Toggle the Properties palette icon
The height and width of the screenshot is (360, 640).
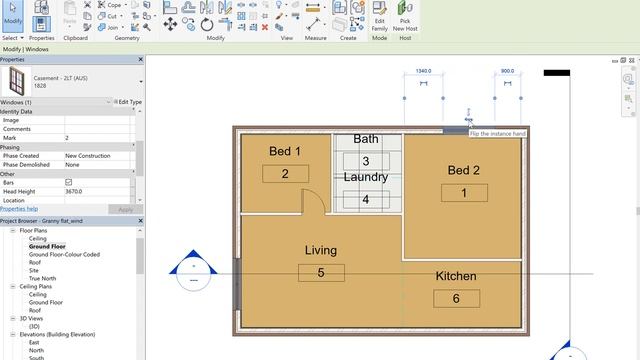coord(41,24)
